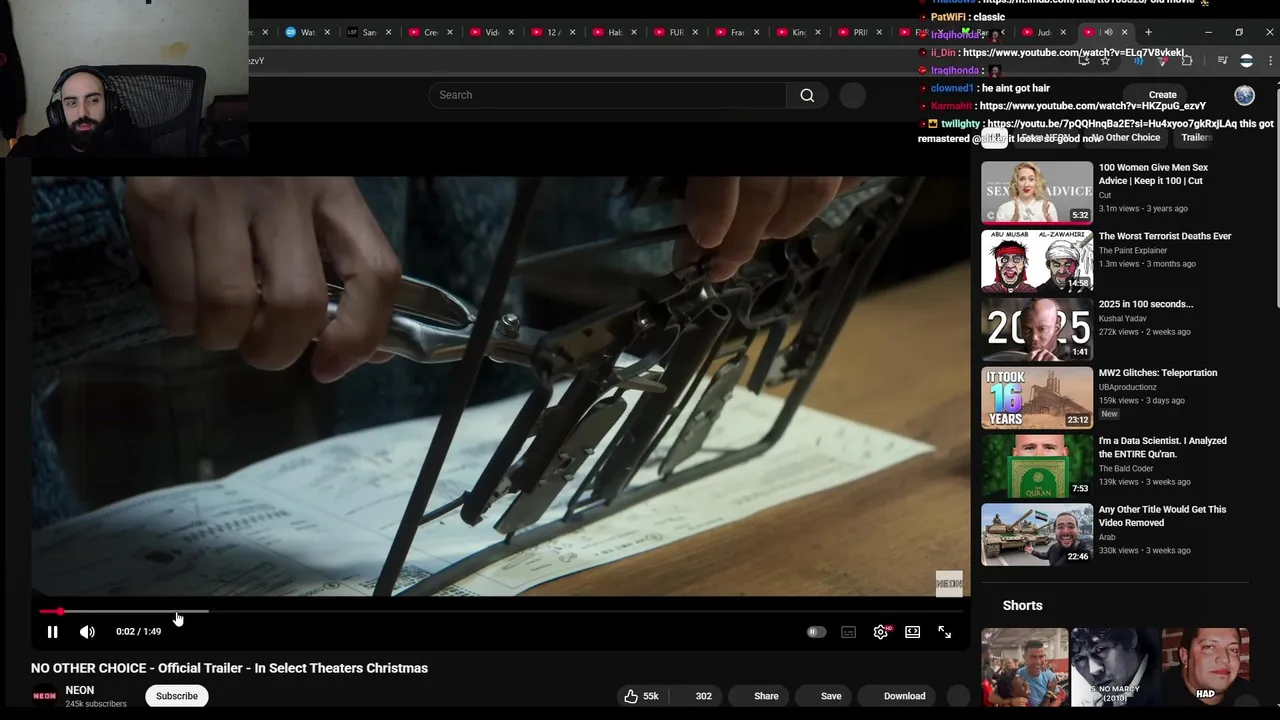The width and height of the screenshot is (1280, 720).
Task: Open a new browser tab
Action: 1148,32
